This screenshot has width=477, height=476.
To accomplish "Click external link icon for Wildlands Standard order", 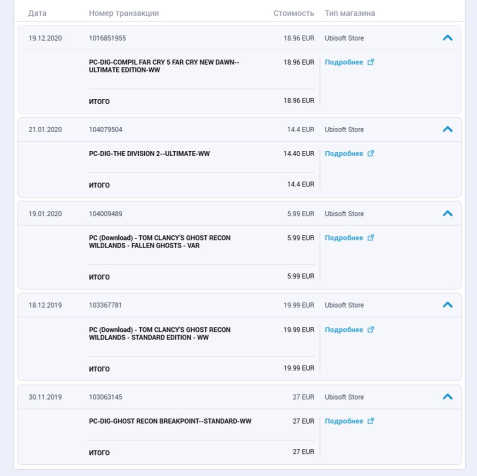I will coord(371,329).
